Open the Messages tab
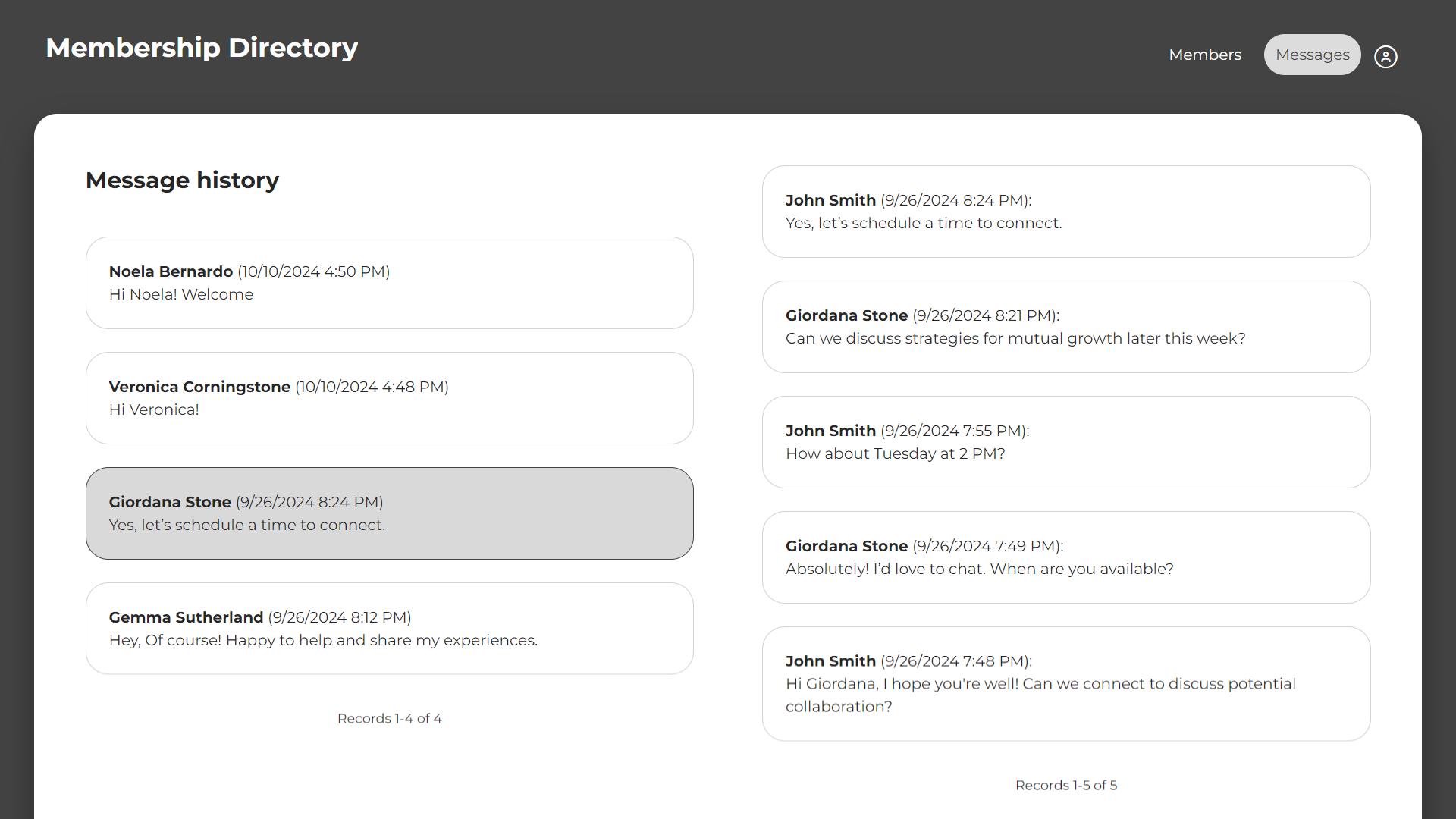 point(1312,55)
